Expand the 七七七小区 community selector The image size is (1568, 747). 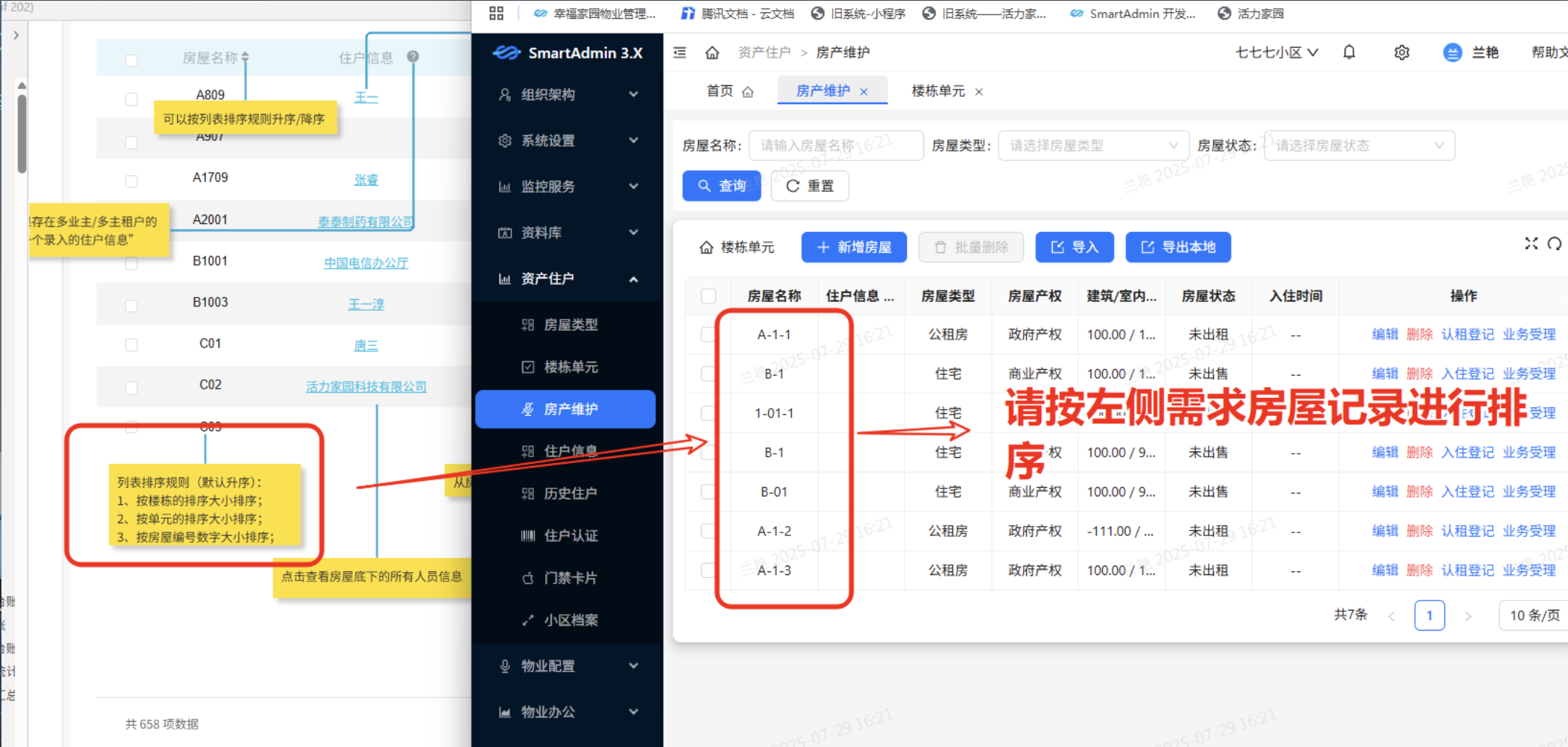click(1276, 53)
